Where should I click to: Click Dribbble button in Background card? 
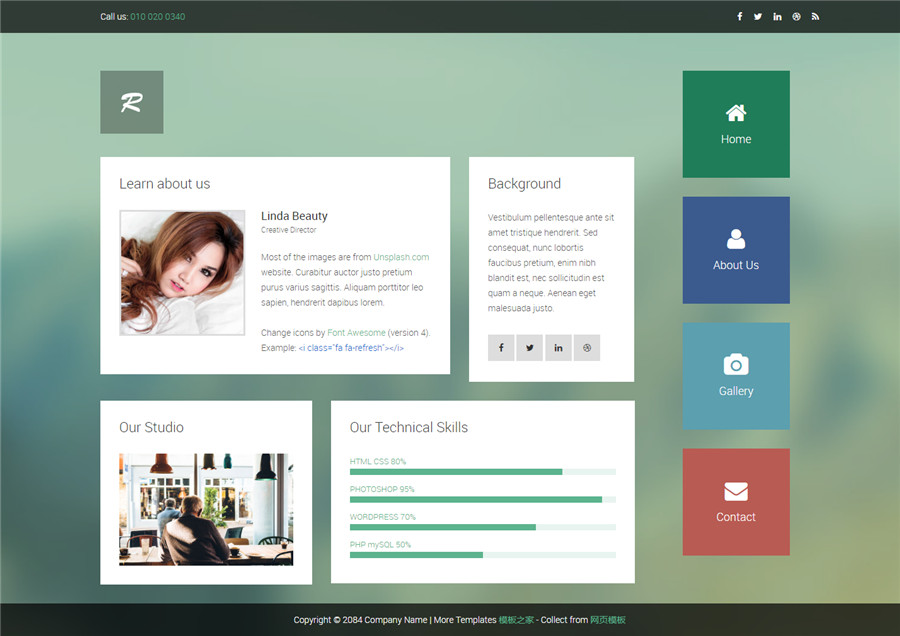[587, 347]
